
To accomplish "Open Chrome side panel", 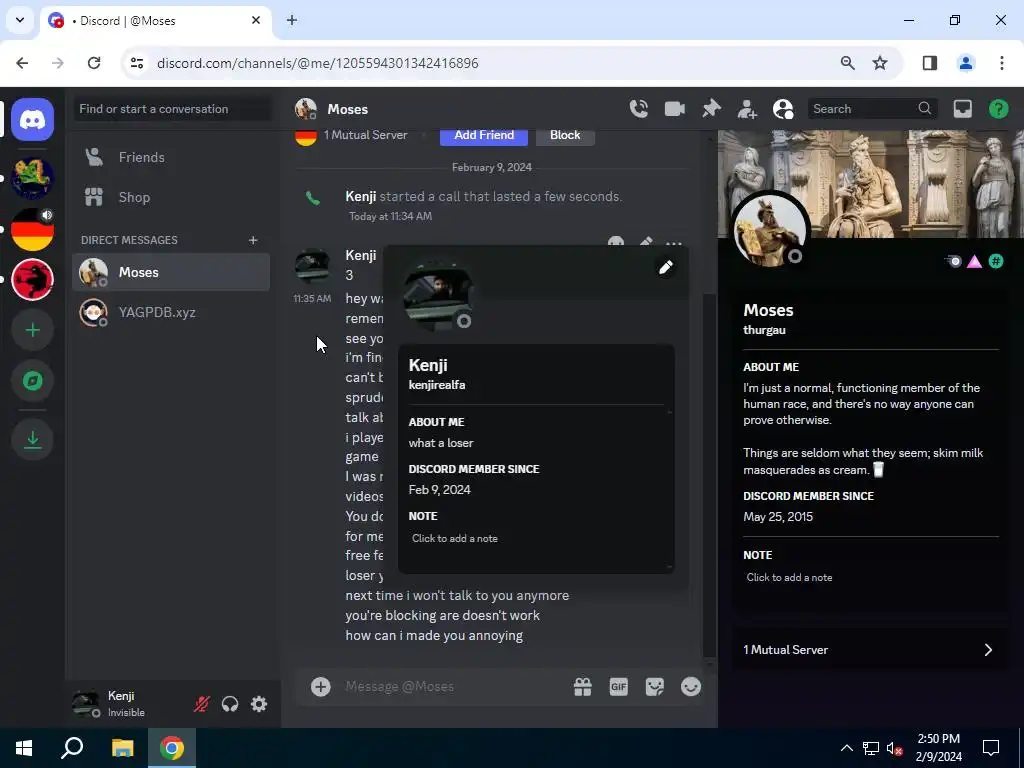I will tap(930, 63).
